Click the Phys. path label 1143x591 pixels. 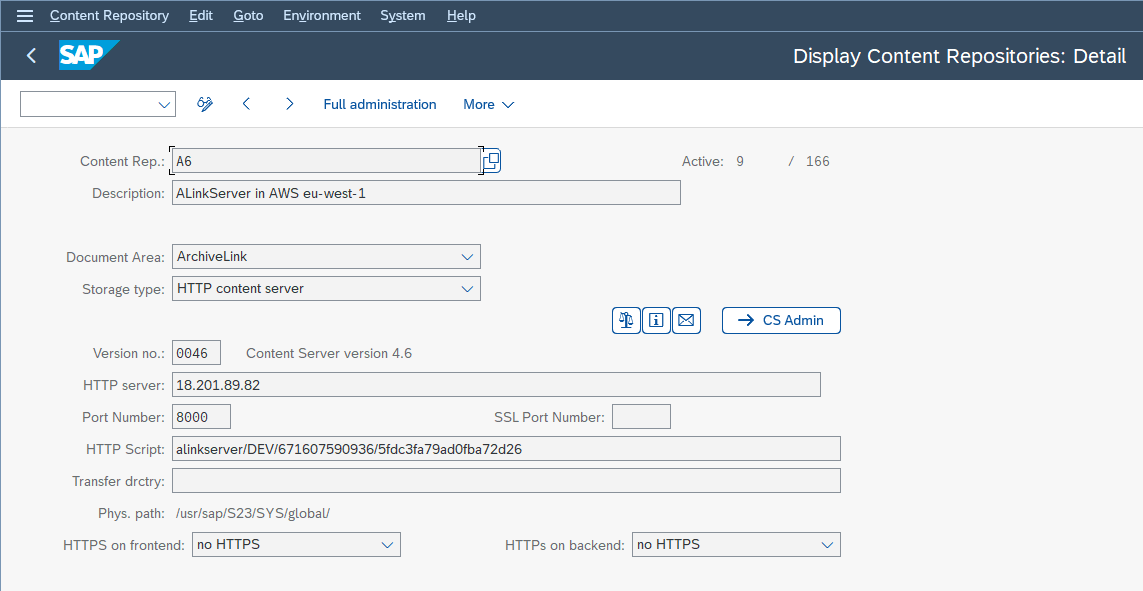(x=131, y=513)
